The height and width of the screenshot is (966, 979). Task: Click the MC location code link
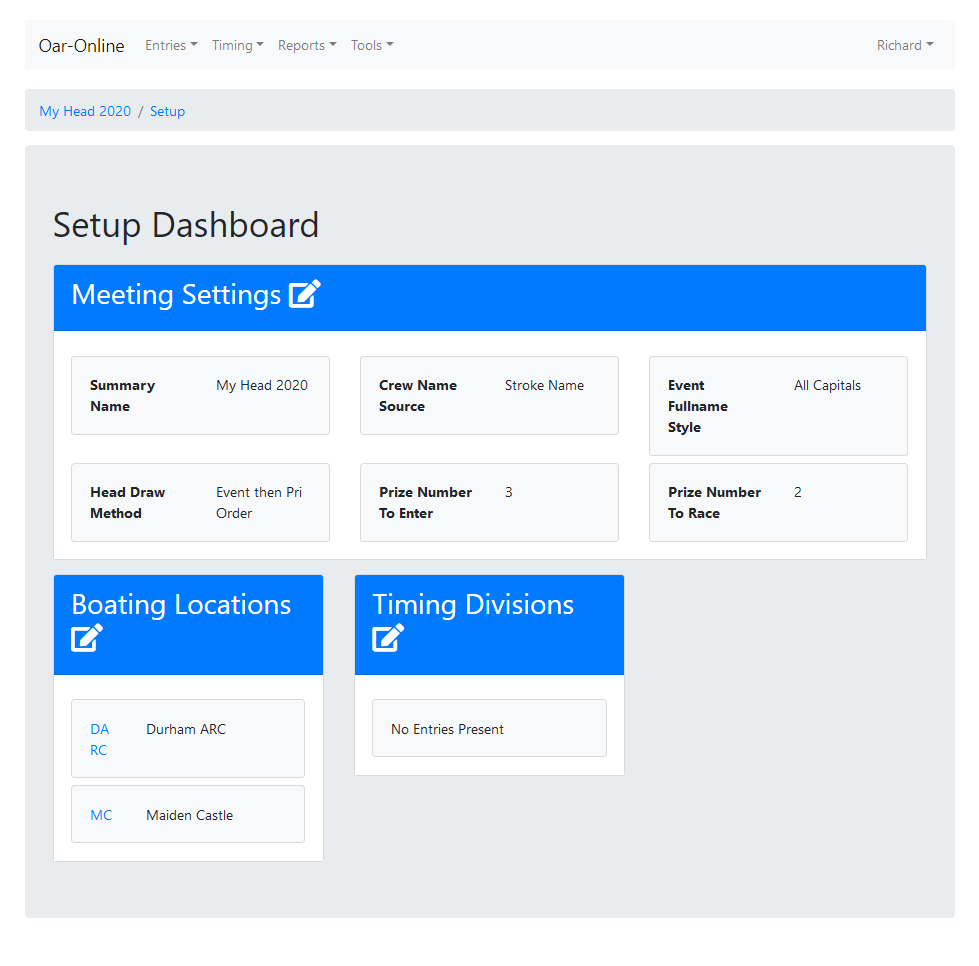coord(101,815)
